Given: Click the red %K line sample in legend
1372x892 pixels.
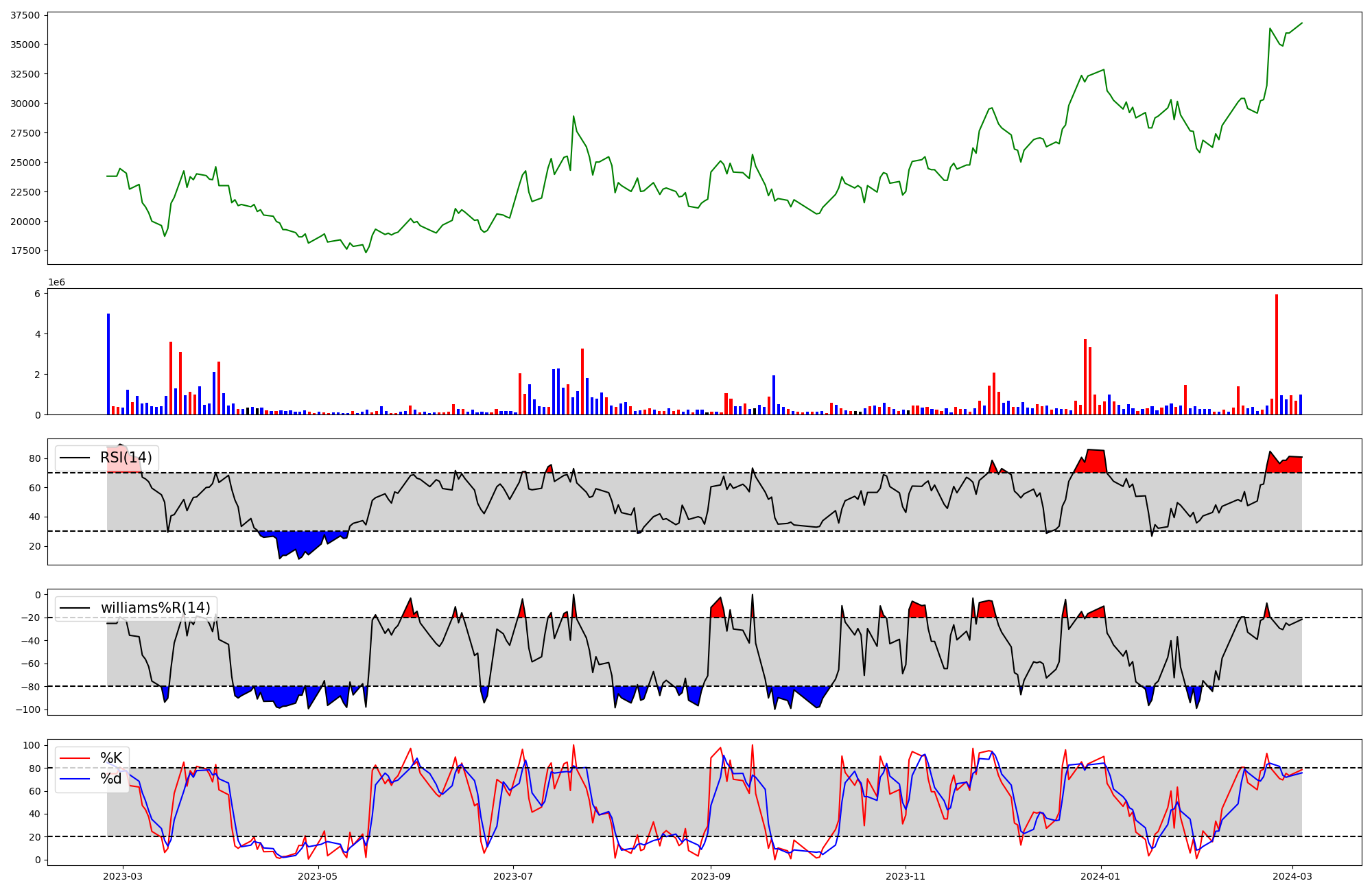Looking at the screenshot, I should (x=75, y=758).
